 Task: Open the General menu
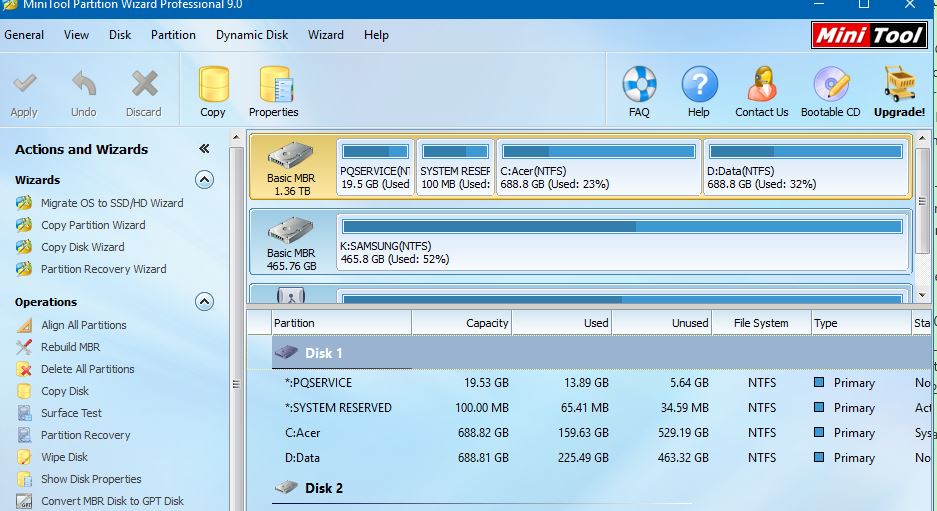pos(24,35)
